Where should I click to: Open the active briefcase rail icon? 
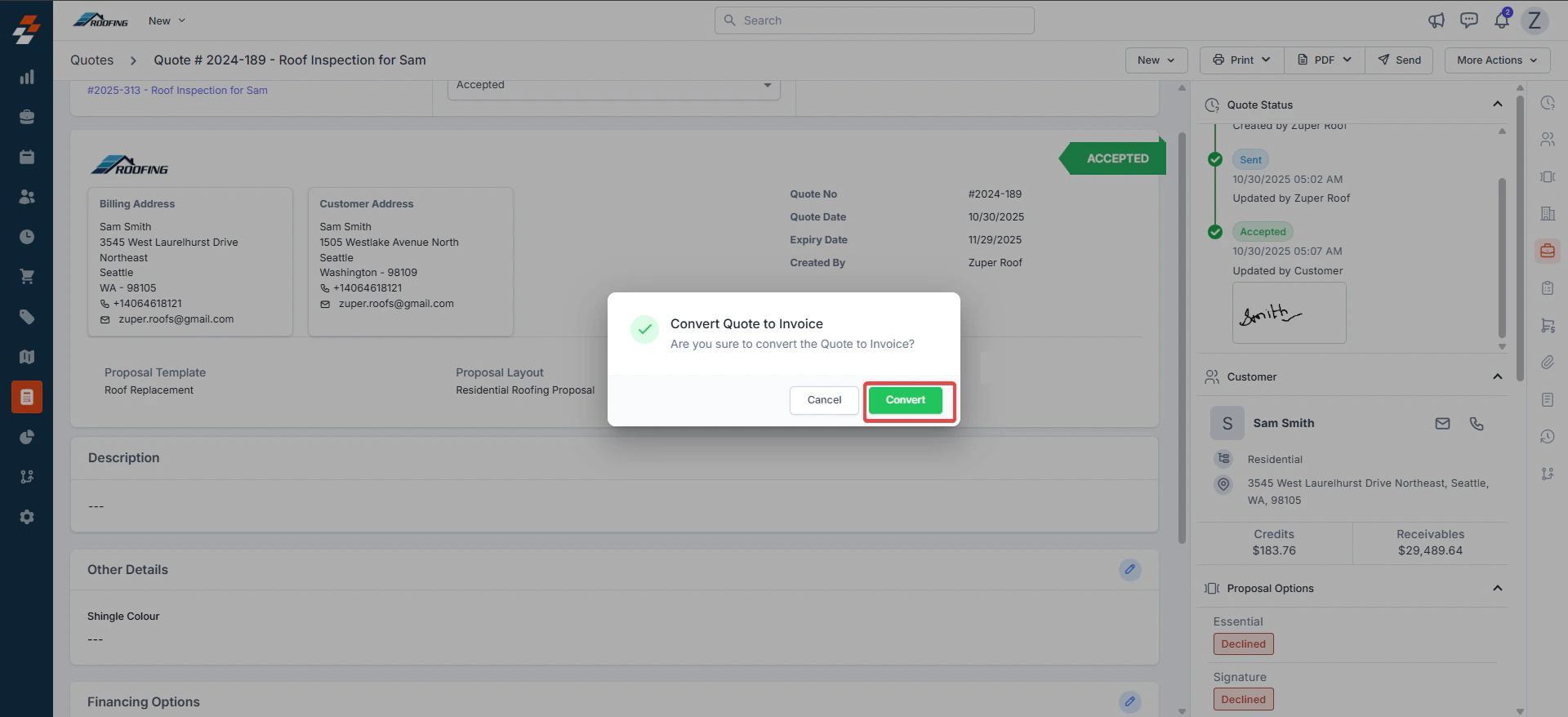pos(1548,251)
